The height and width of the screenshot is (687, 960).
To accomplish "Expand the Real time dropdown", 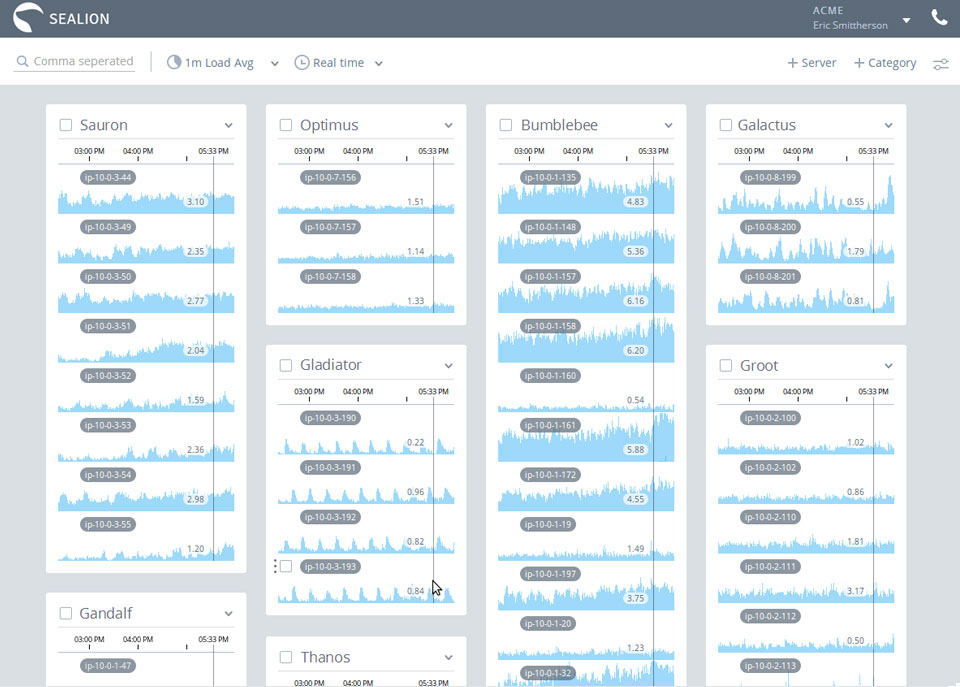I will [x=379, y=63].
